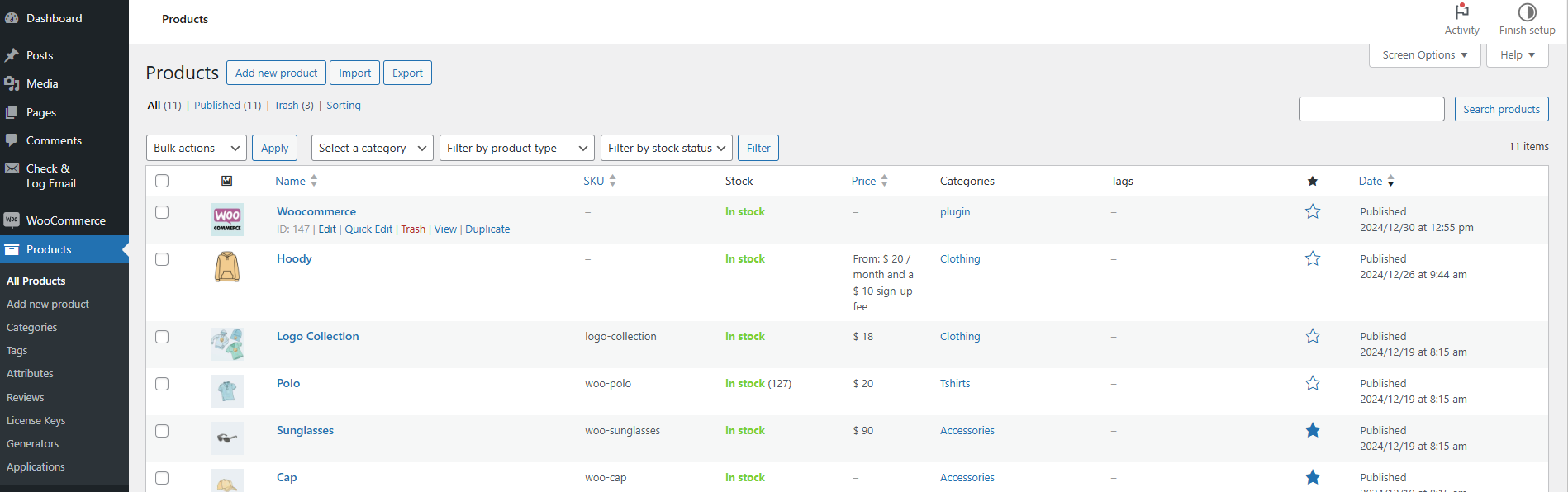This screenshot has width=1568, height=492.
Task: Tick the checkbox for Hoody product
Action: pos(162,259)
